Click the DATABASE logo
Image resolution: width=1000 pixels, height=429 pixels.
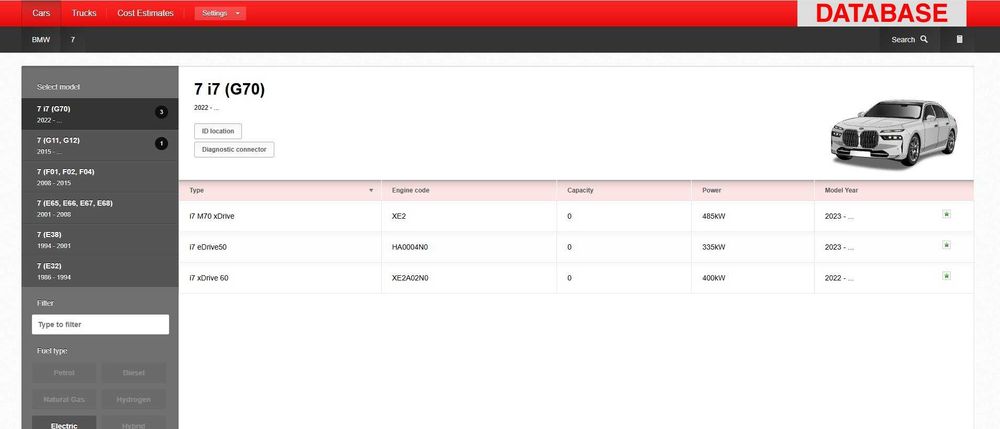(x=881, y=13)
